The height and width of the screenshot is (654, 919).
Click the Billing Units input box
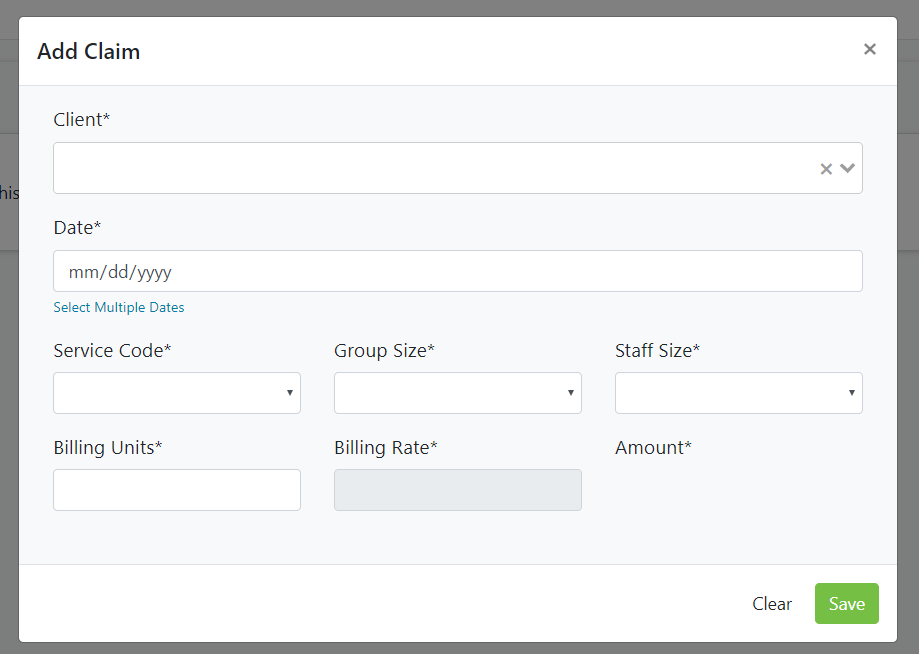point(177,490)
